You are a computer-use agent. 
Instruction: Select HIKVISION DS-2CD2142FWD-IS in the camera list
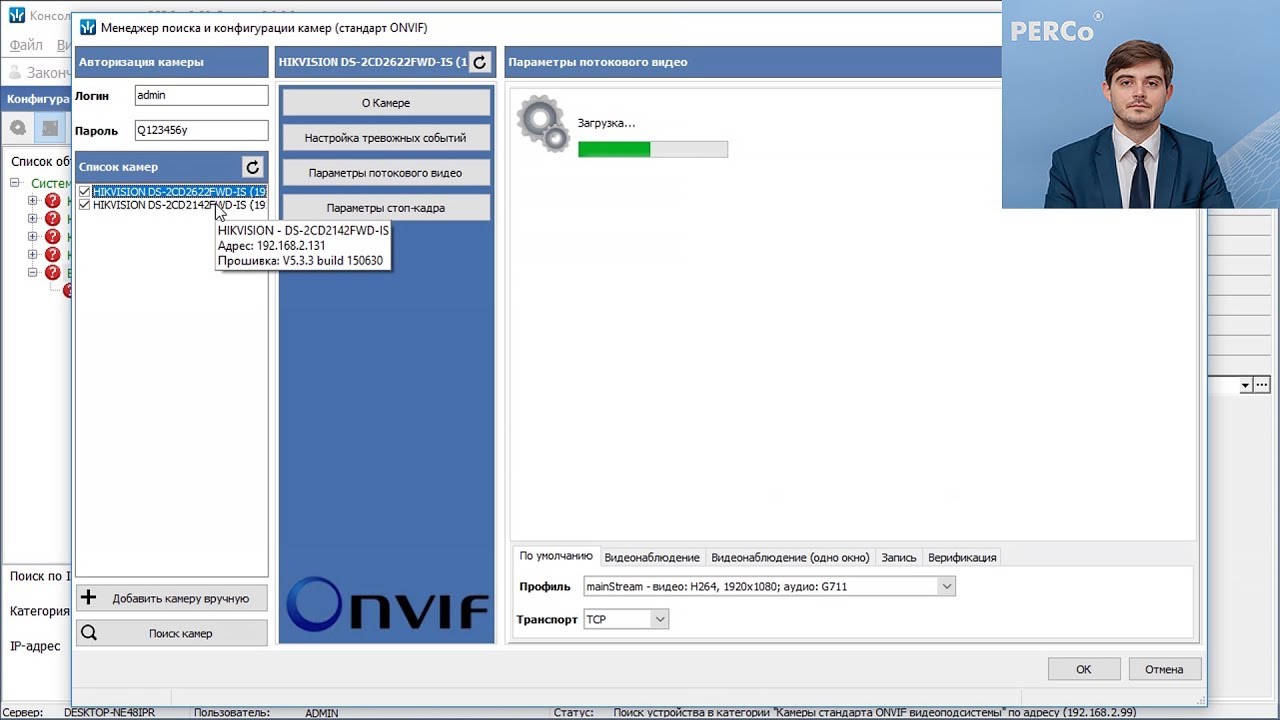click(x=179, y=205)
